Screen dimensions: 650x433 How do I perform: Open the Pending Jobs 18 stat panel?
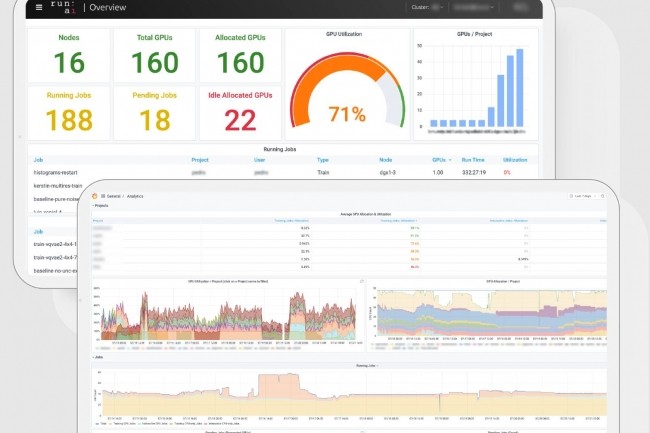[155, 113]
